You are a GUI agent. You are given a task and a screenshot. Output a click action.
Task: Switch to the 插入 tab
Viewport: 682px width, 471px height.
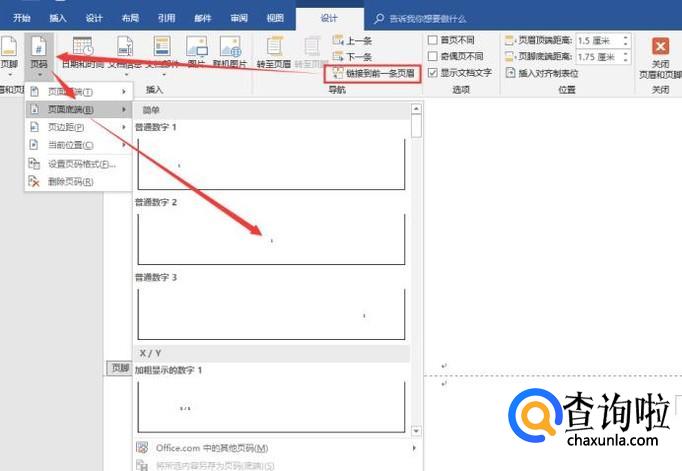tap(57, 18)
